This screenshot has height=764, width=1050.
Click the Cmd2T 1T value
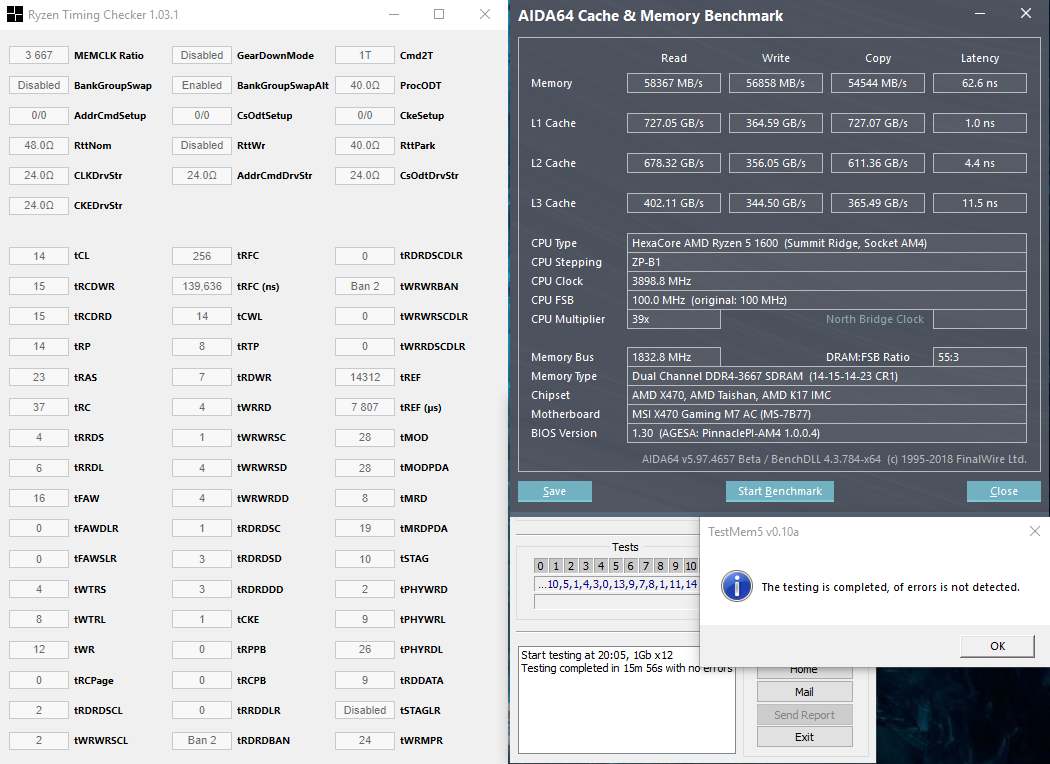(365, 55)
